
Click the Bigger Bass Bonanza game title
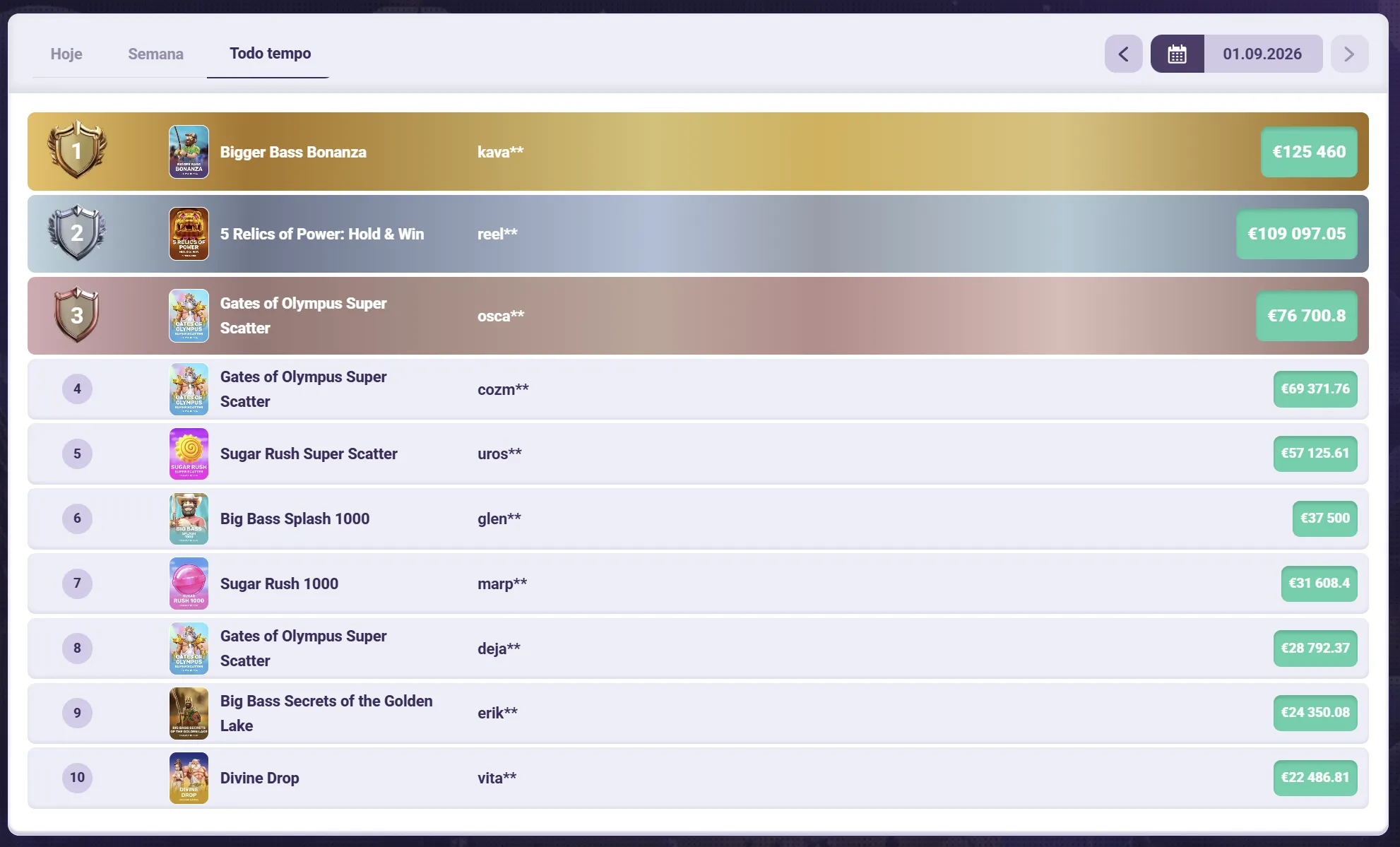[x=293, y=152]
